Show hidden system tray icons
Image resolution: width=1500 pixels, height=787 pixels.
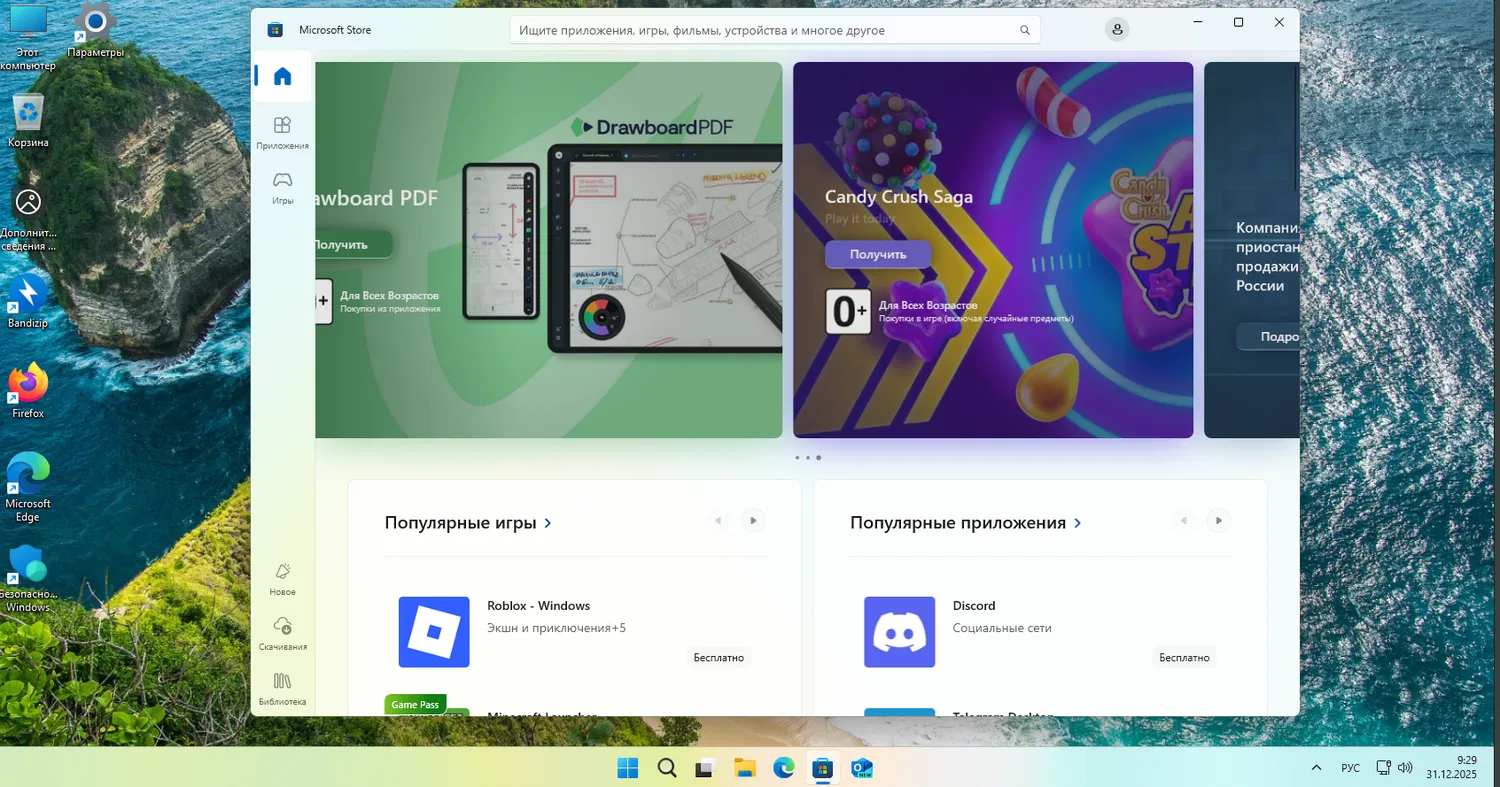tap(1316, 768)
